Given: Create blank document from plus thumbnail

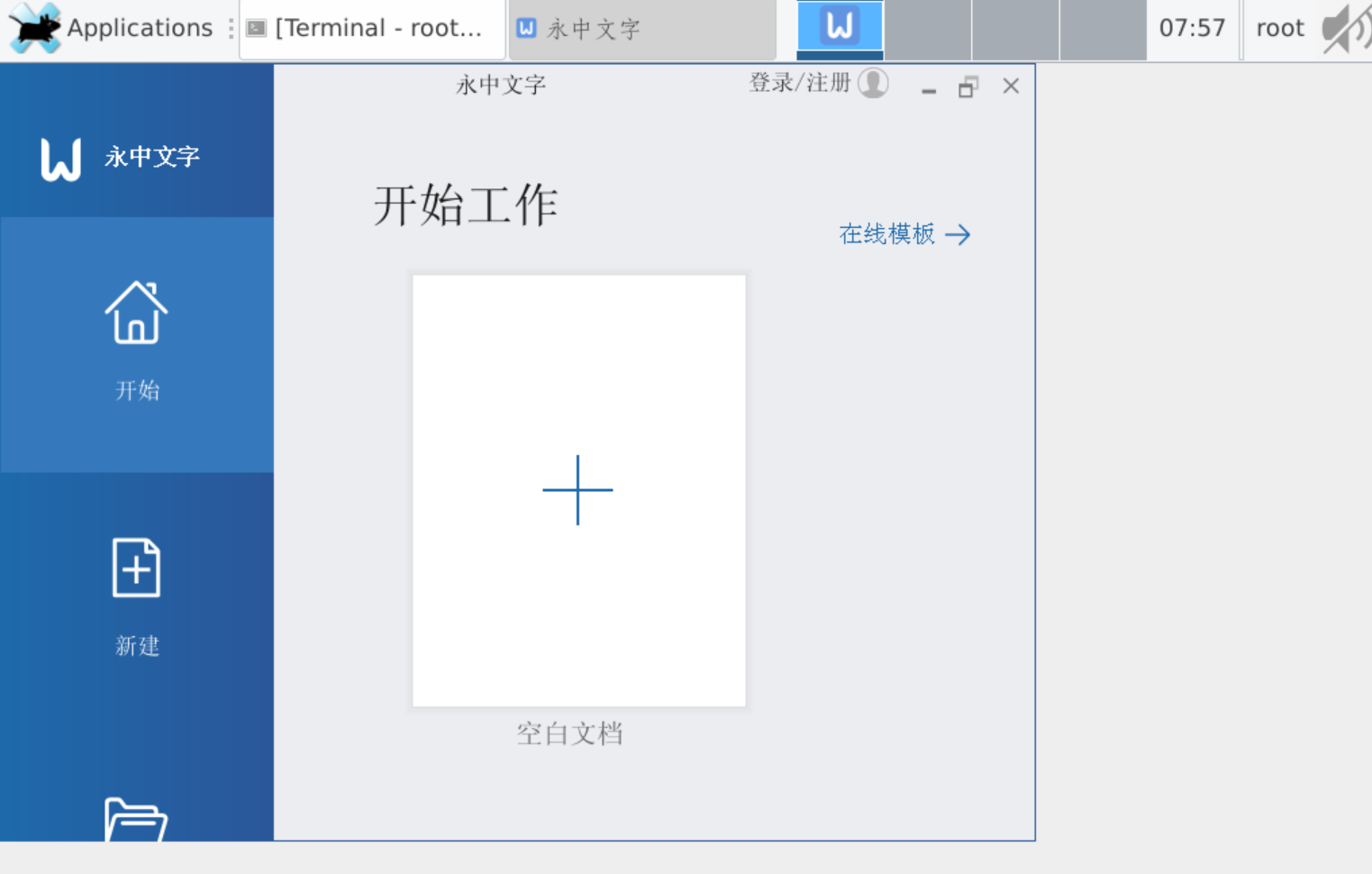Looking at the screenshot, I should coord(578,490).
